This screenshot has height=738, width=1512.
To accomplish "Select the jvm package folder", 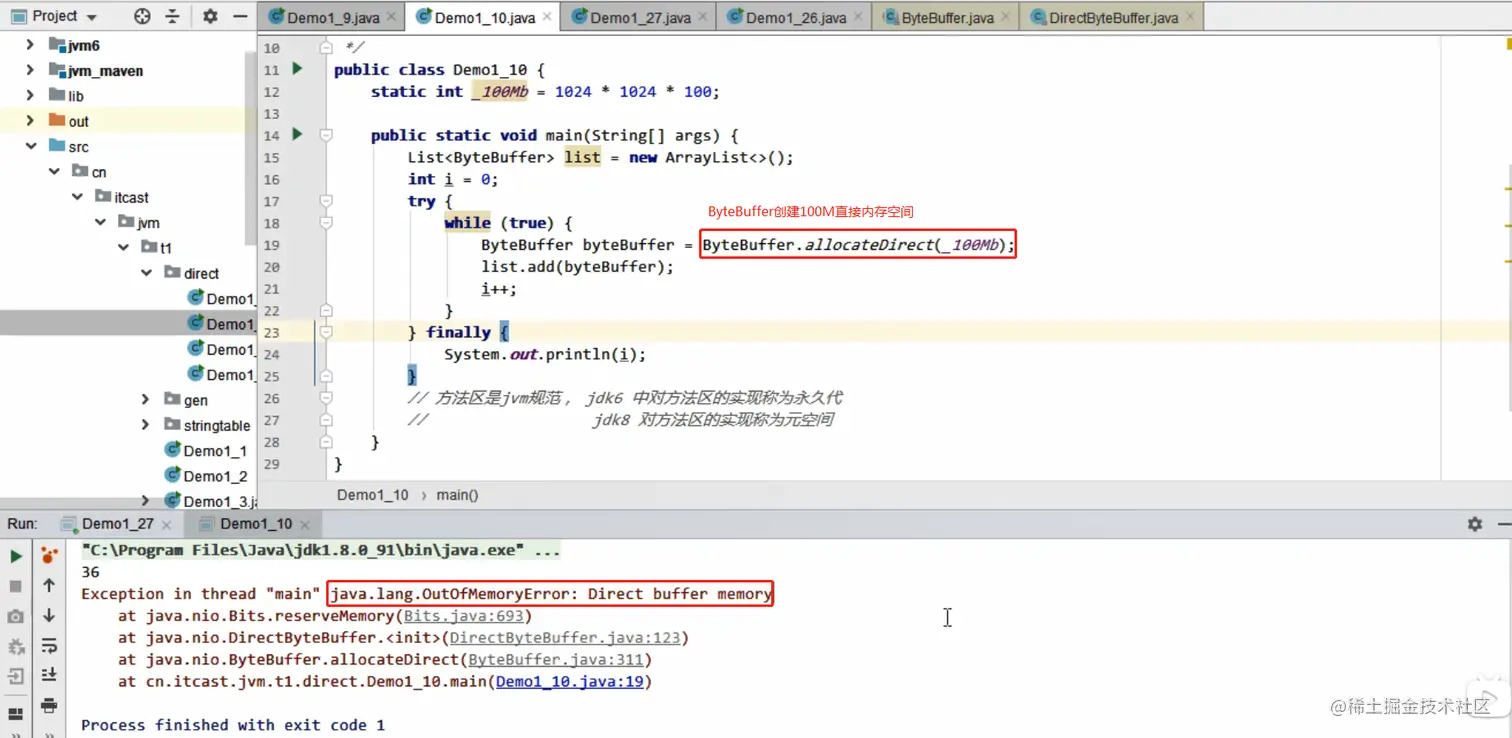I will [x=139, y=222].
